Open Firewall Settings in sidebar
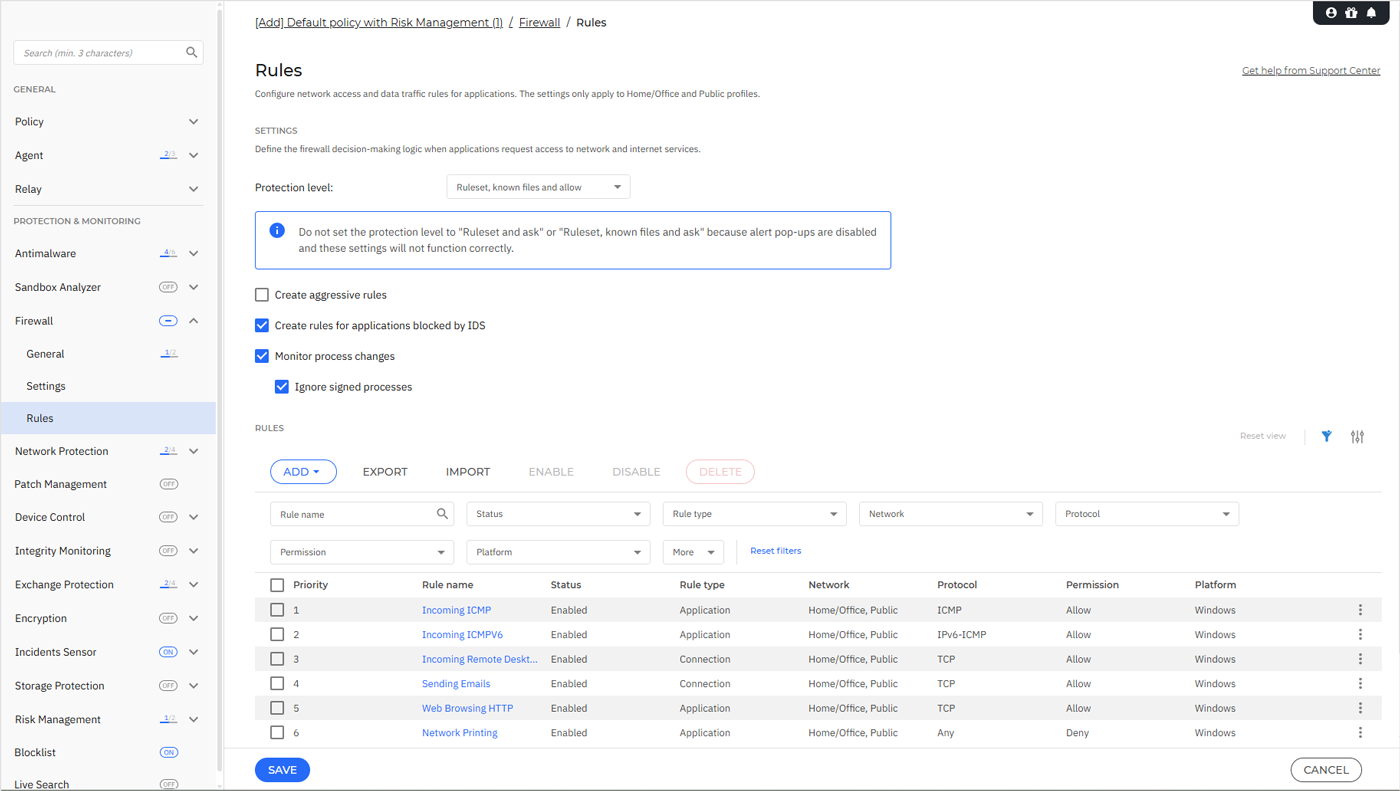This screenshot has width=1400, height=791. [x=46, y=386]
